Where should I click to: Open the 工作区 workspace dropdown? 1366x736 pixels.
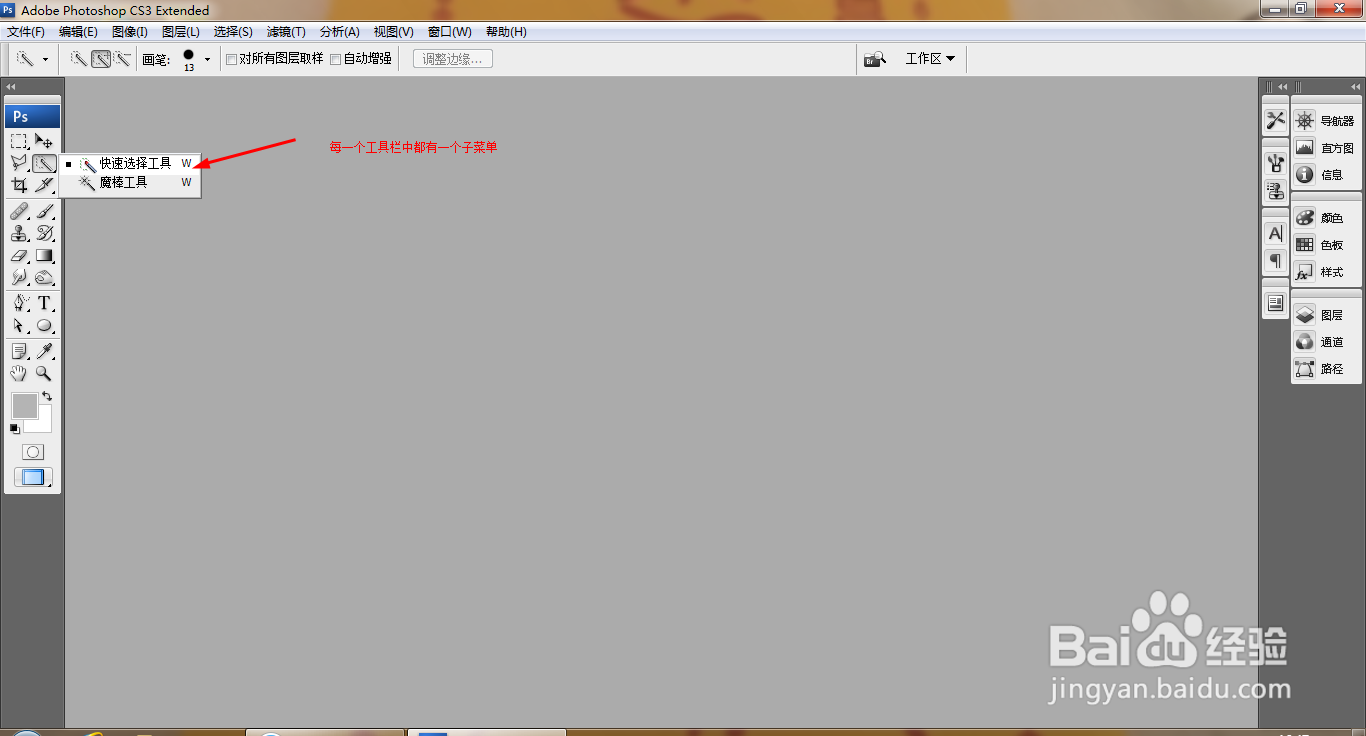(930, 59)
